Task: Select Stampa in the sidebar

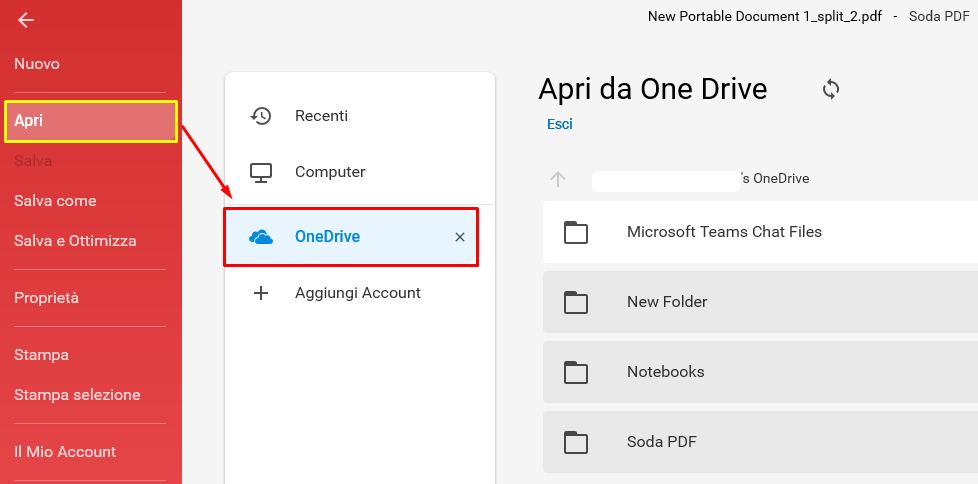Action: tap(41, 355)
